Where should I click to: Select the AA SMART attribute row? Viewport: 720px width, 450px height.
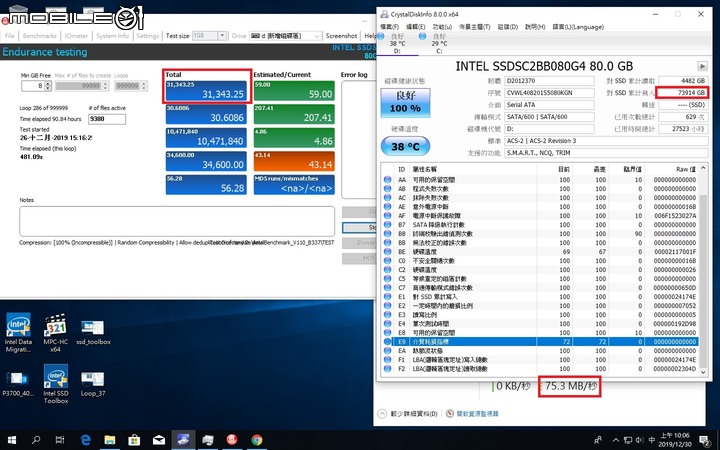point(540,180)
